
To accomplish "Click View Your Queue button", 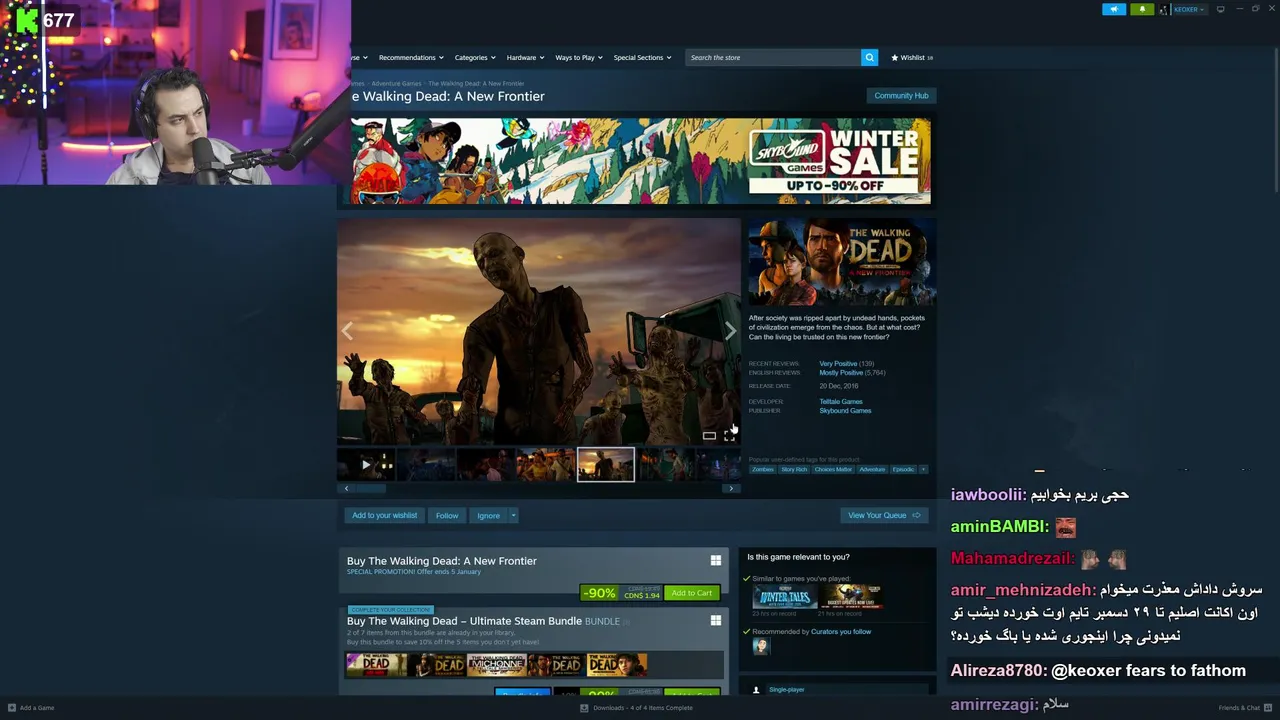I will pos(884,515).
